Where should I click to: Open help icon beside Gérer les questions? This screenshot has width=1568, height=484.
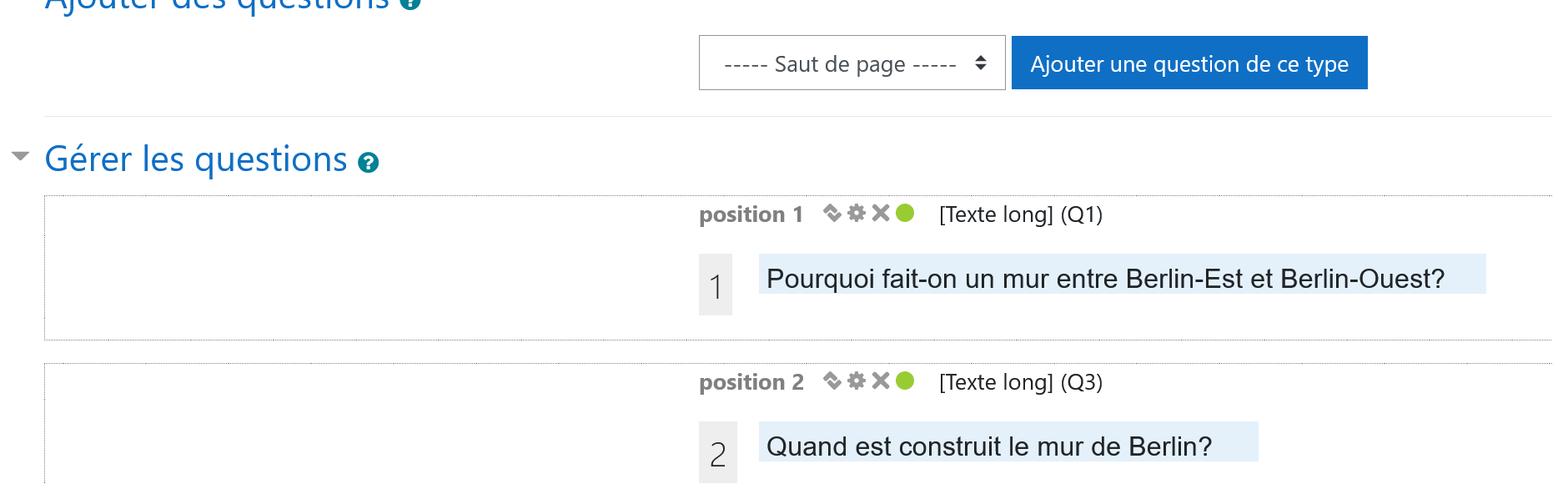(368, 163)
